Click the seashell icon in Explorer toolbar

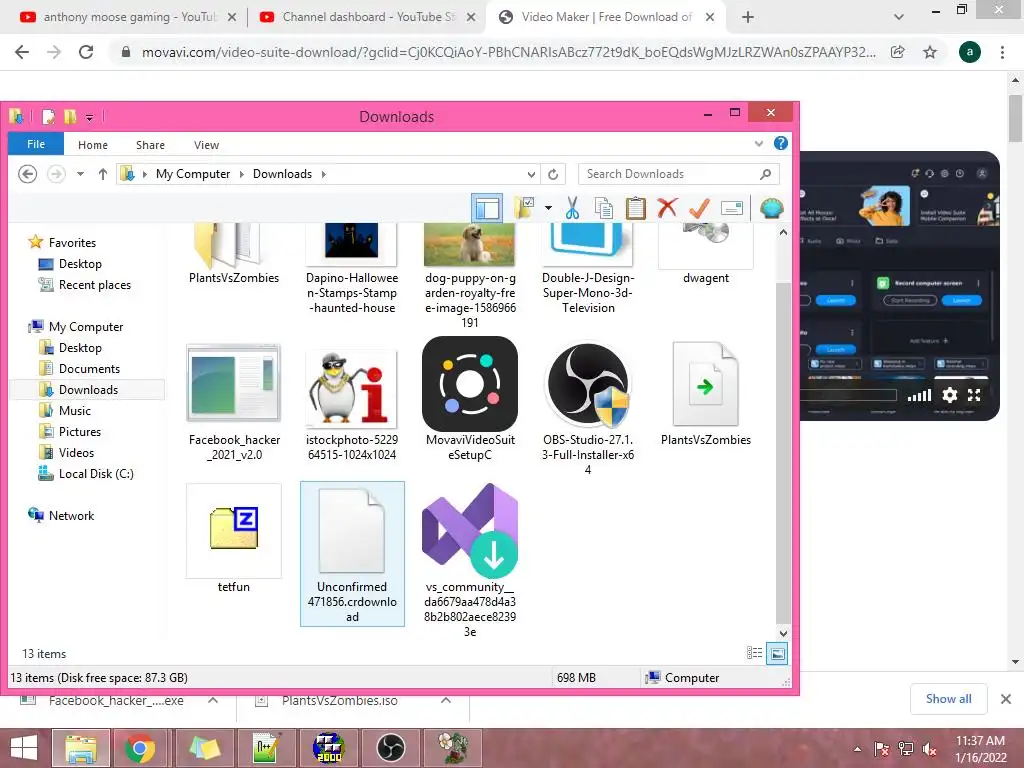[x=771, y=208]
